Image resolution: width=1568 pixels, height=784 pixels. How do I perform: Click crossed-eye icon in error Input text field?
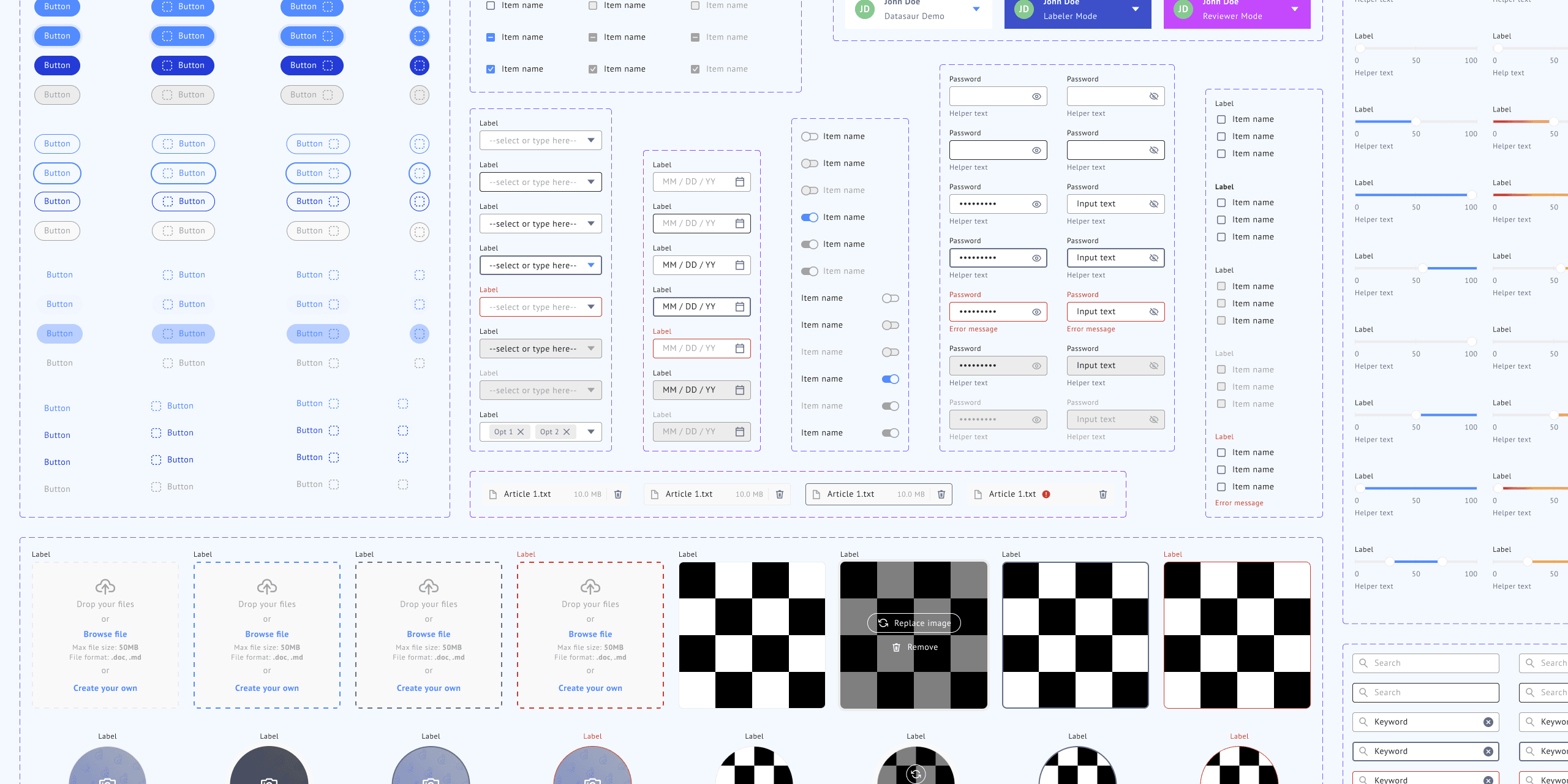(x=1153, y=312)
